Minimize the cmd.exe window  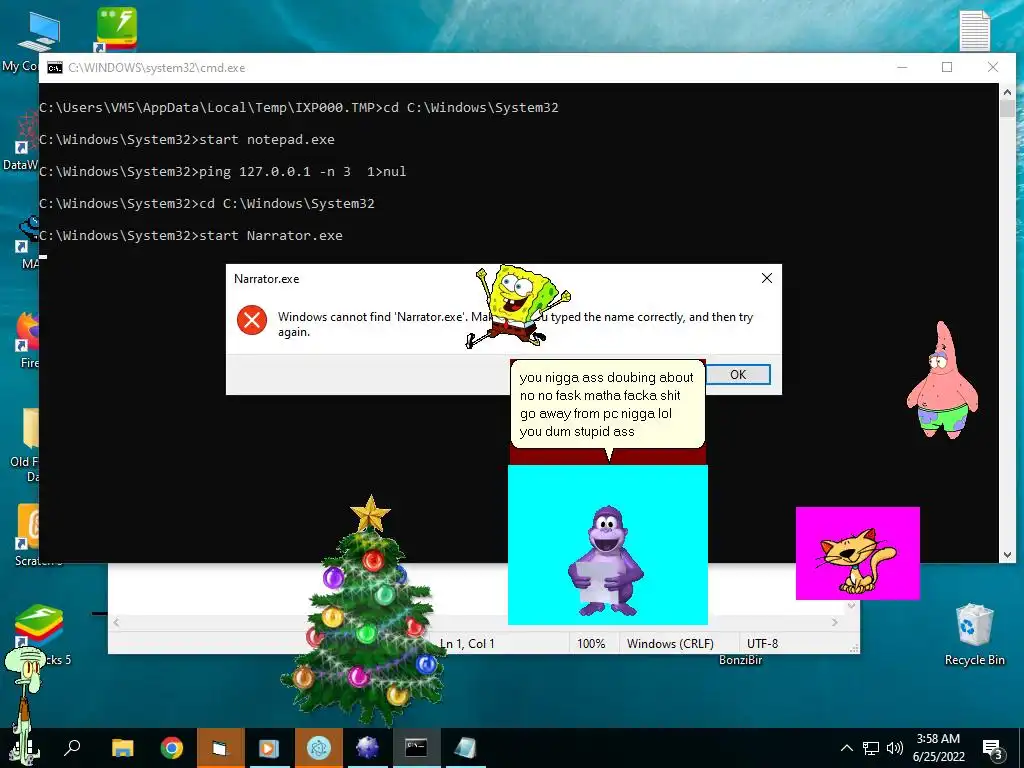(903, 67)
